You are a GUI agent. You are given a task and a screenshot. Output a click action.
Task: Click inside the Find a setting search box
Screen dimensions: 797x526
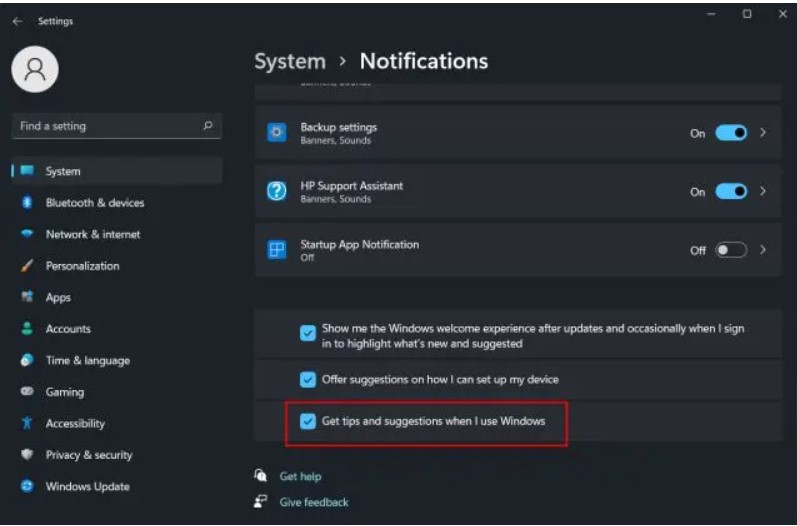coord(105,126)
